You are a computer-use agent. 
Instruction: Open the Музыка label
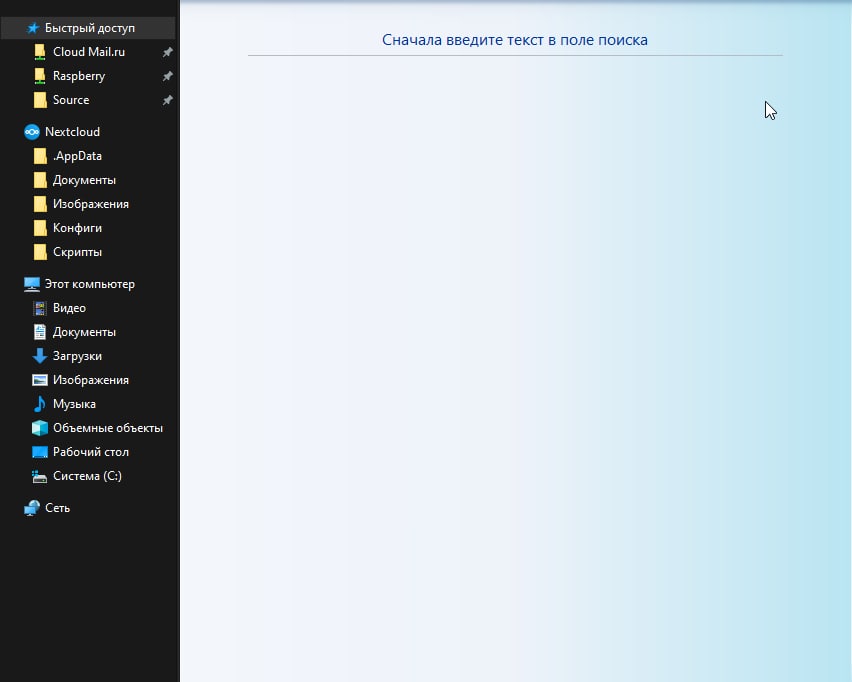tap(74, 404)
